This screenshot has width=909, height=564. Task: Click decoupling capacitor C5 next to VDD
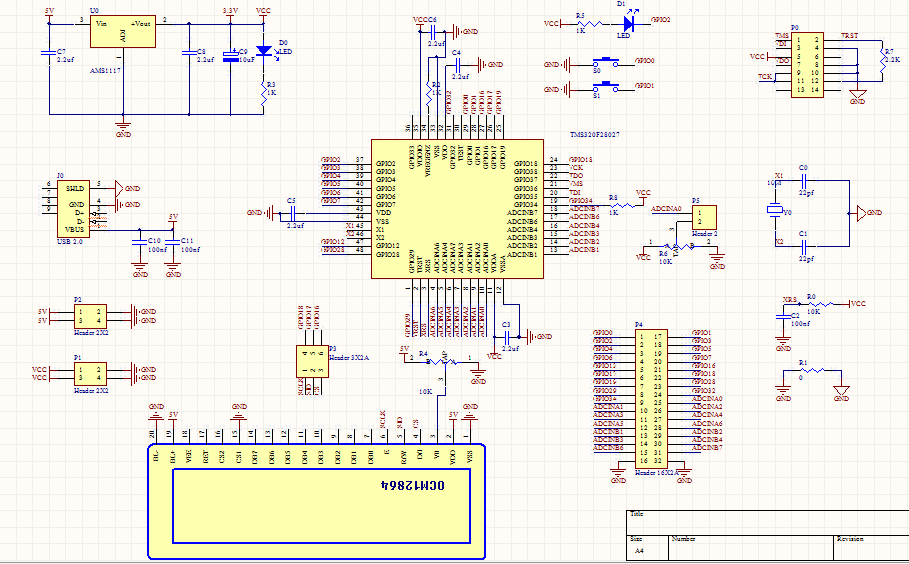click(292, 213)
